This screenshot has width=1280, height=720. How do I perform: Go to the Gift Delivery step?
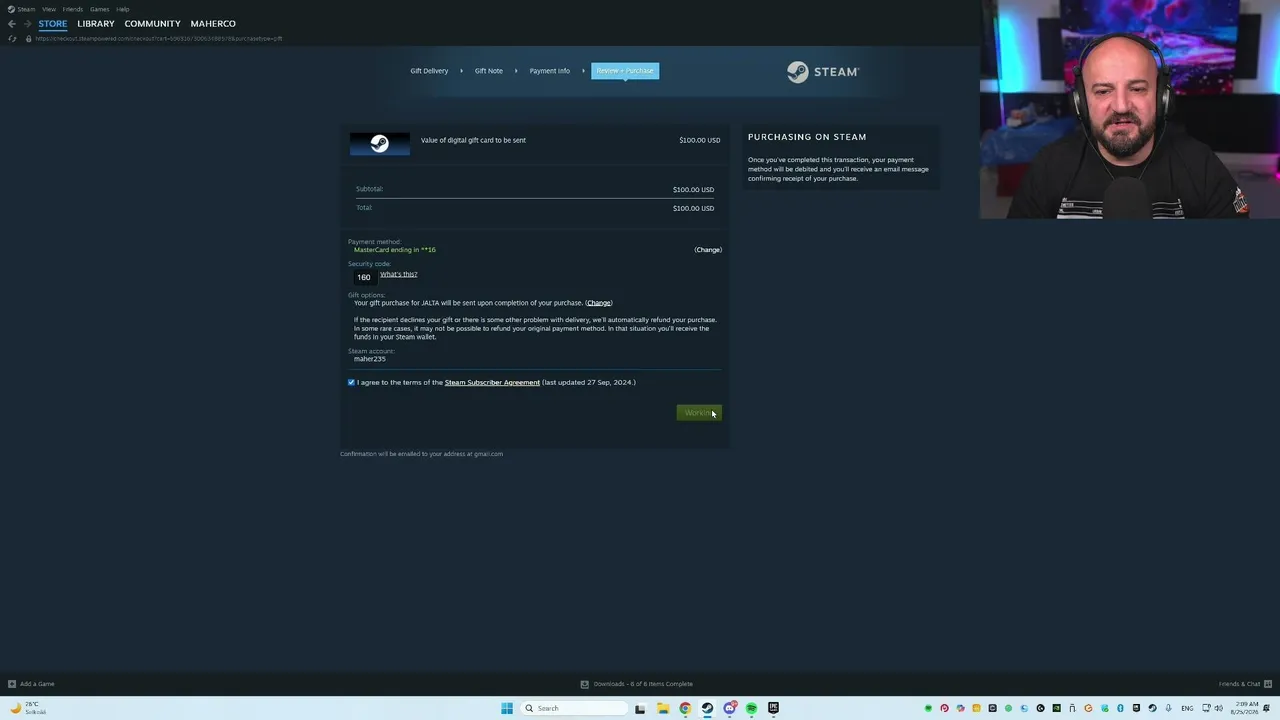(429, 71)
